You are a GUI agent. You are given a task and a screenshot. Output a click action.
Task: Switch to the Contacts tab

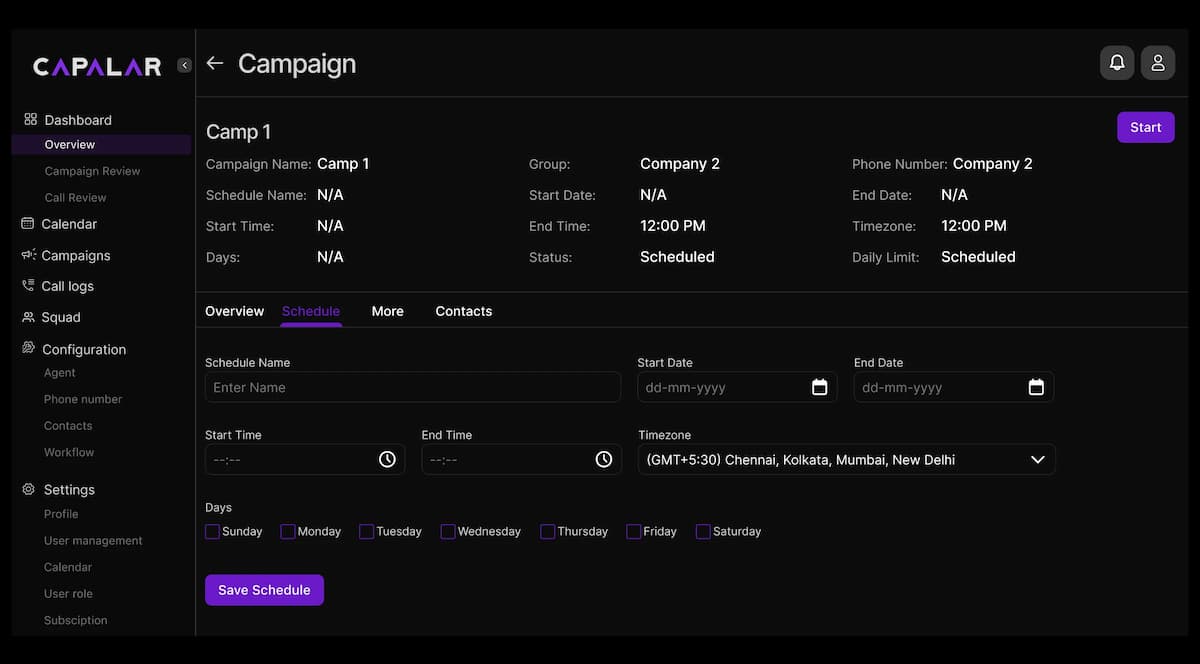[x=463, y=311]
